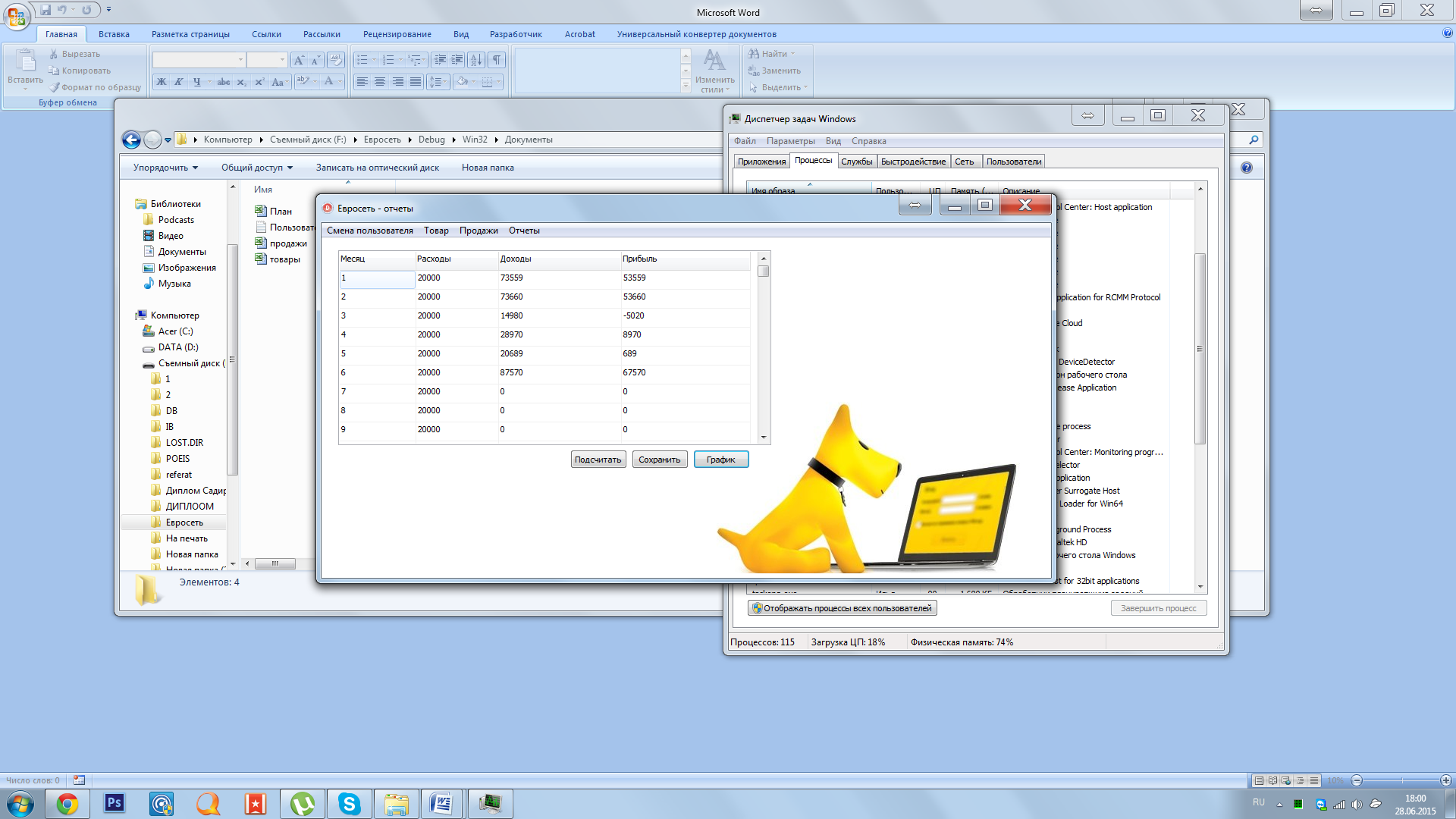Expand Компьютер breadcrumb arrow in Explorer

click(261, 140)
